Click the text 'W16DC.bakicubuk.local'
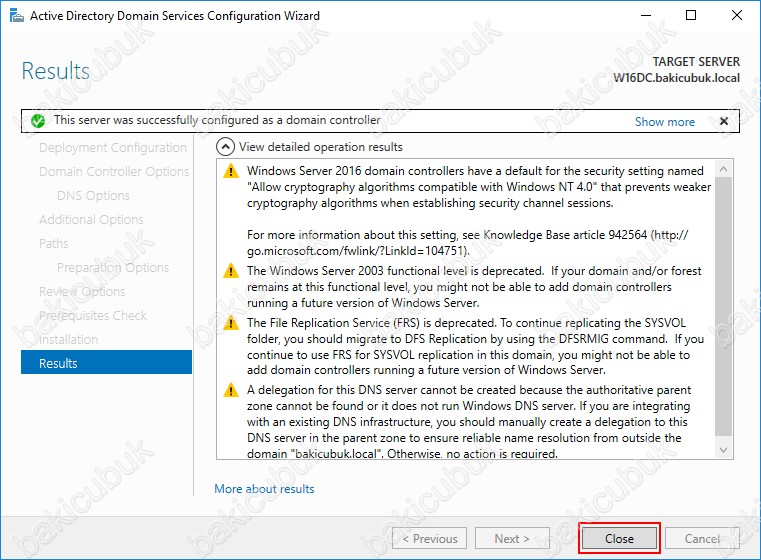The width and height of the screenshot is (761, 560). point(677,78)
